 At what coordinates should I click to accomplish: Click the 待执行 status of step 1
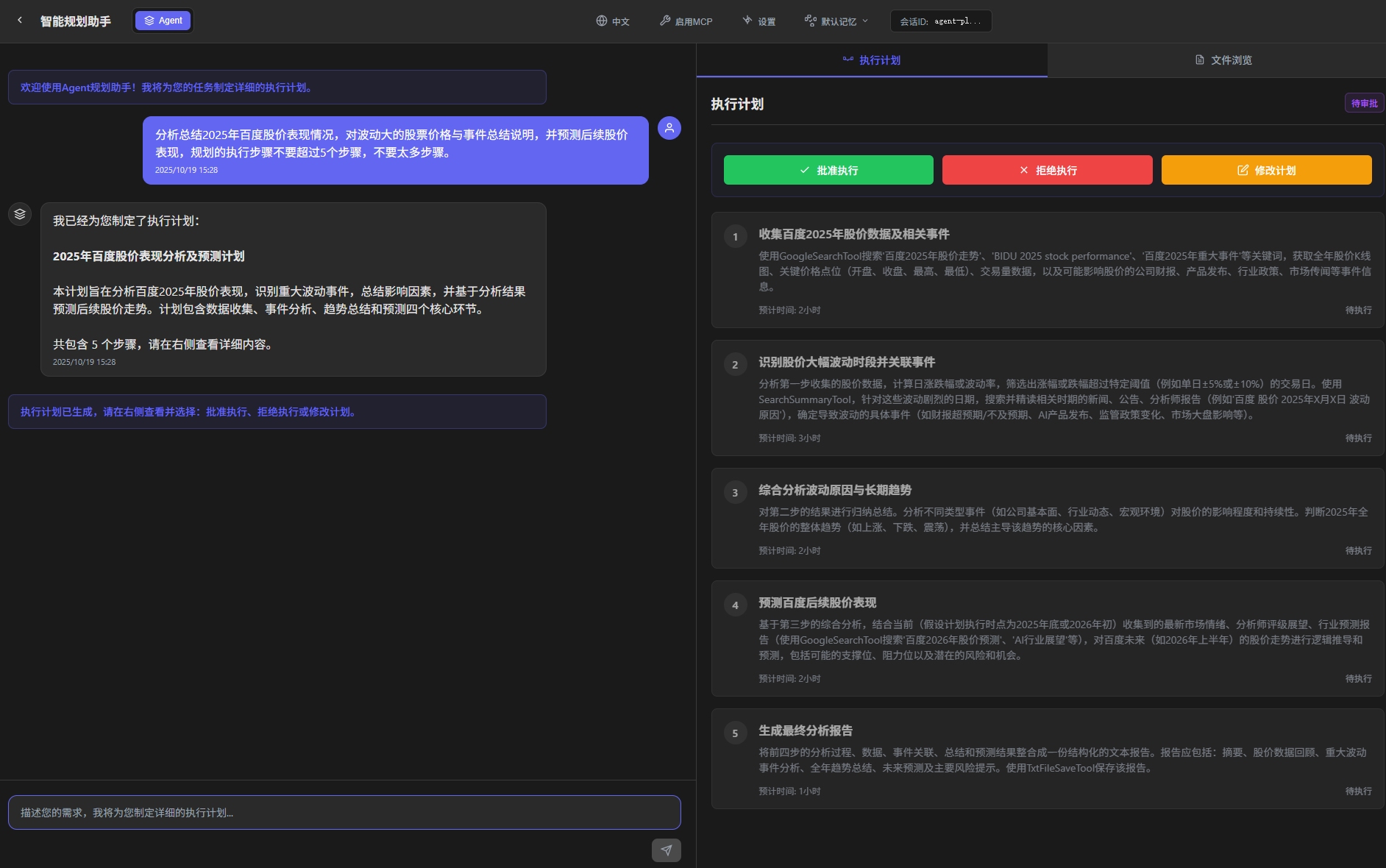[1358, 310]
